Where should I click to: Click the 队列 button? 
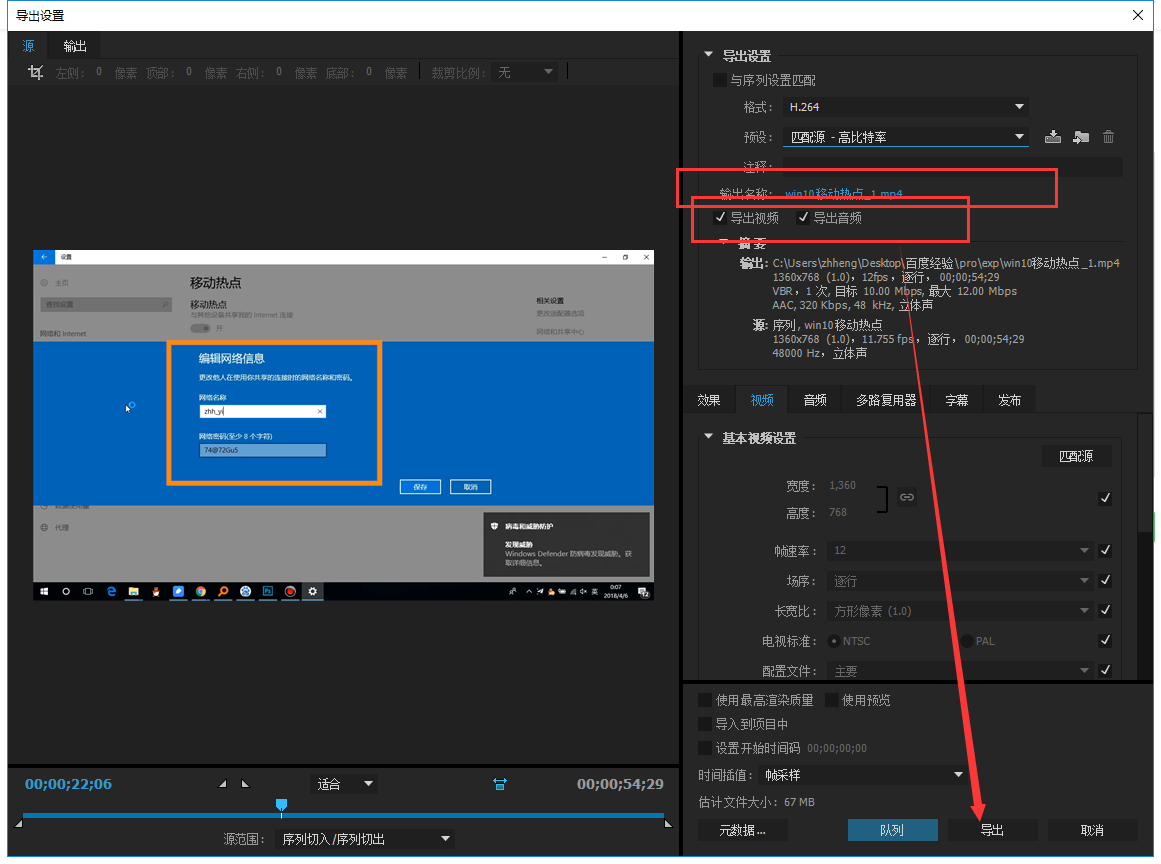[892, 830]
